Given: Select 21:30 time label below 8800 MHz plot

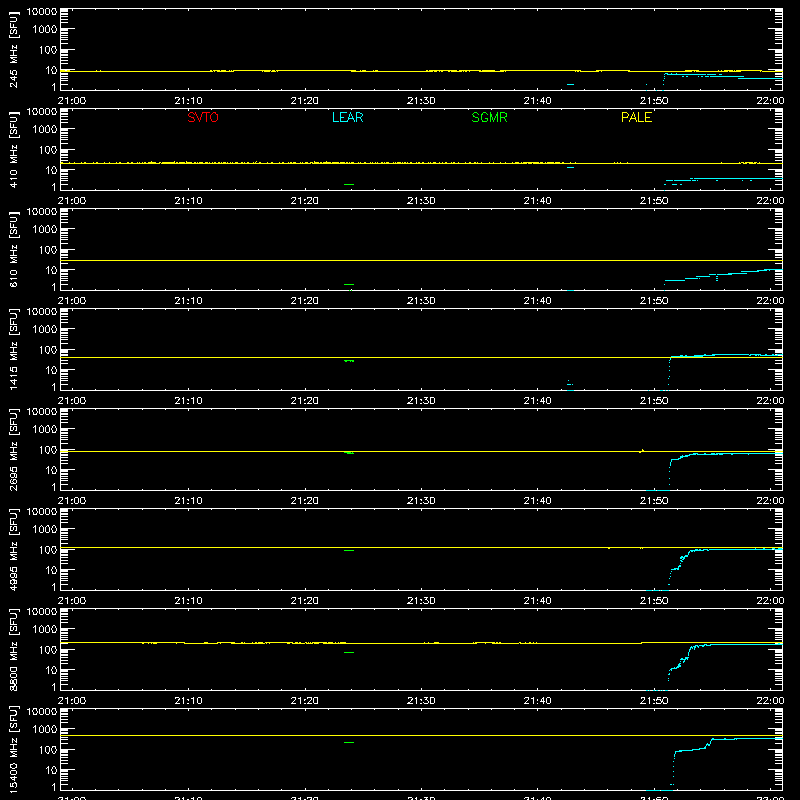Looking at the screenshot, I should coord(421,701).
